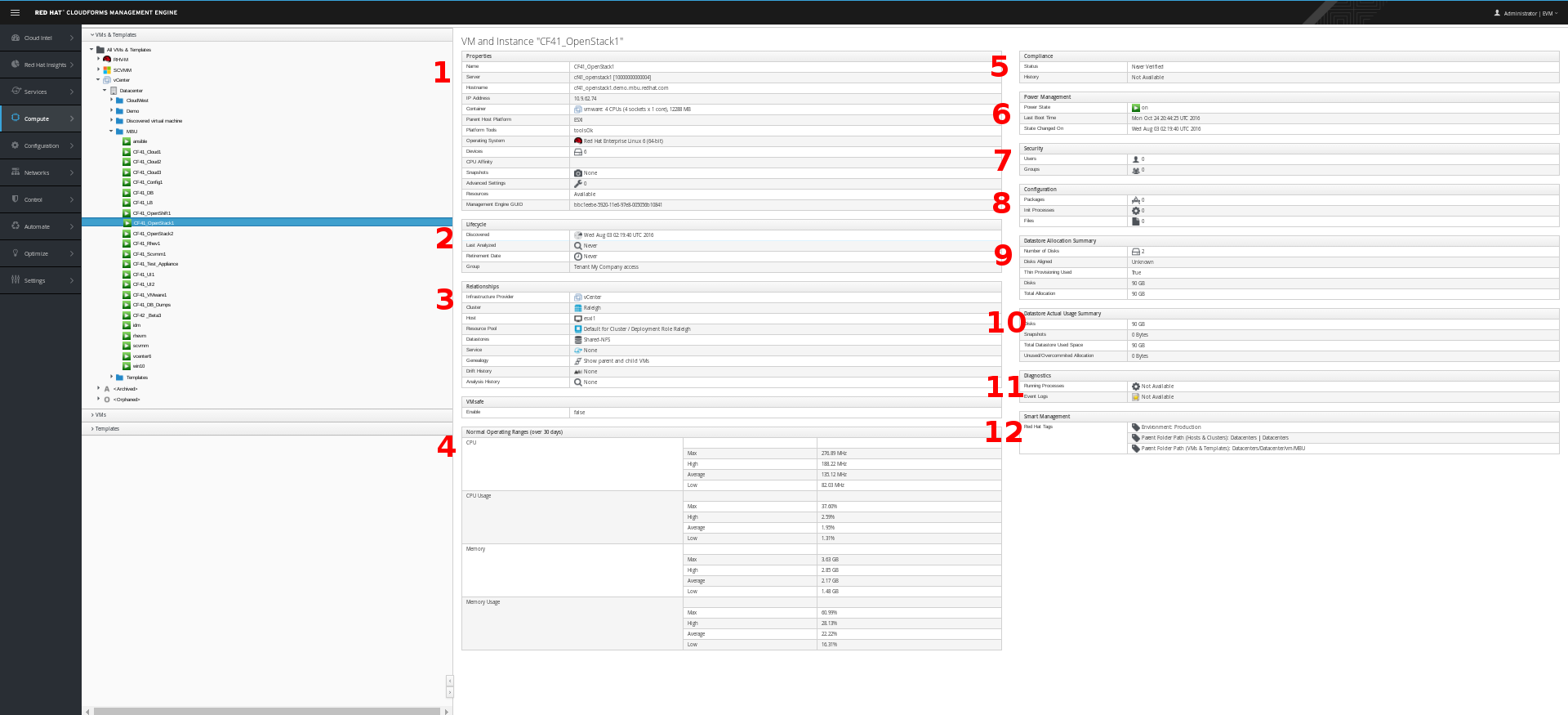Click the Automate sidebar icon
The height and width of the screenshot is (715, 1568).
tap(16, 226)
